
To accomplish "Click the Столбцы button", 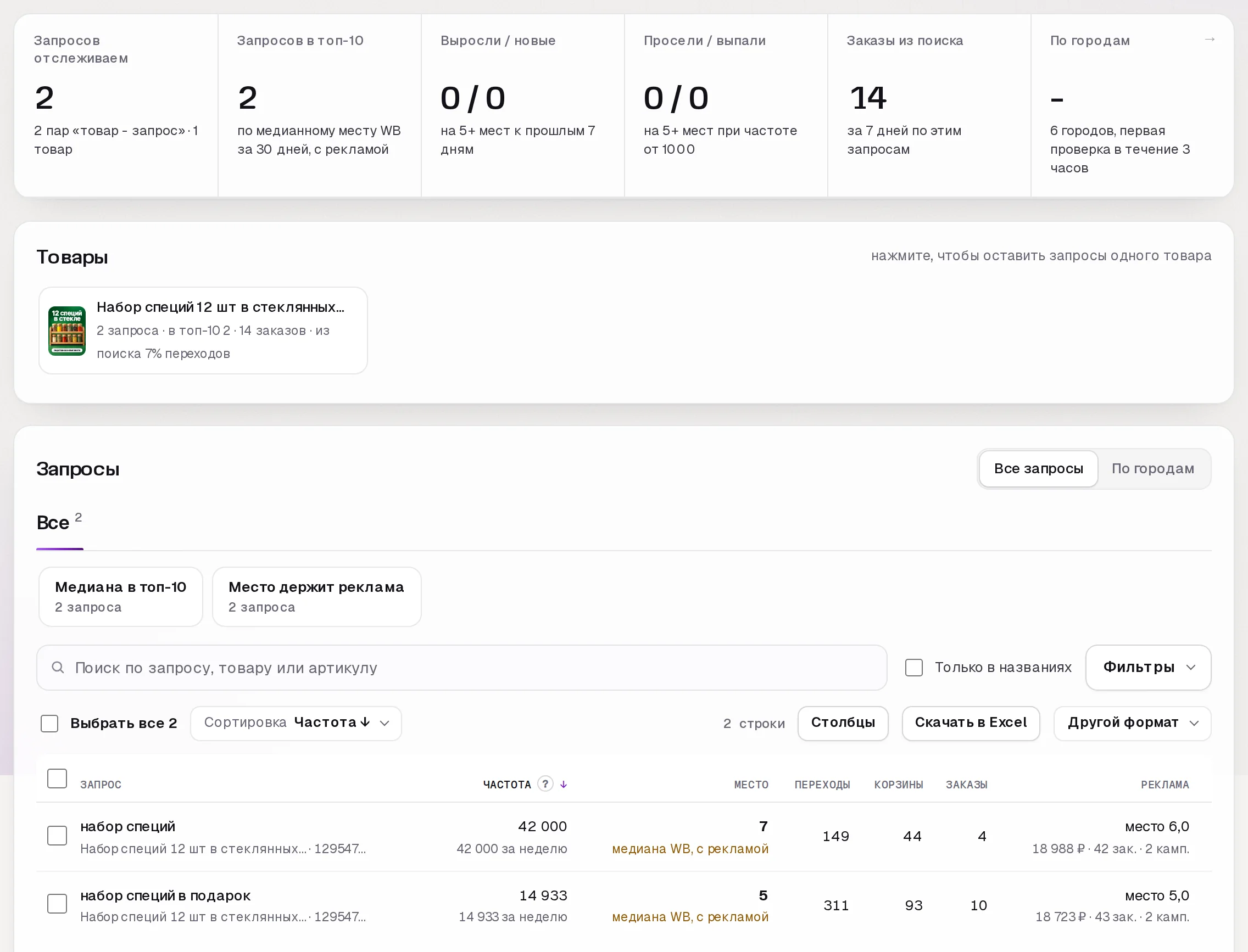I will (x=843, y=724).
